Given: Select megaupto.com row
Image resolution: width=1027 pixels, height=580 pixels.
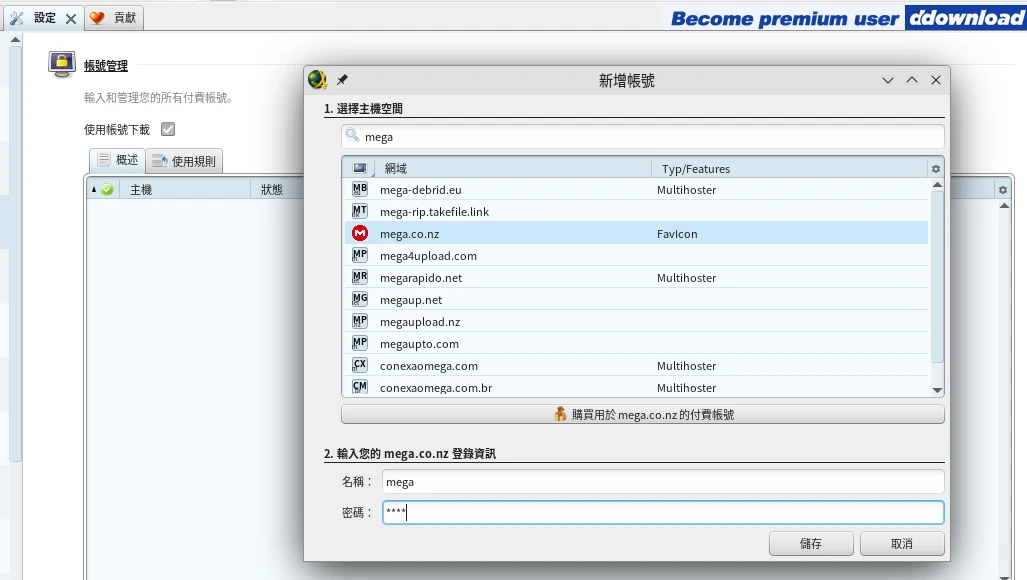Looking at the screenshot, I should click(636, 344).
